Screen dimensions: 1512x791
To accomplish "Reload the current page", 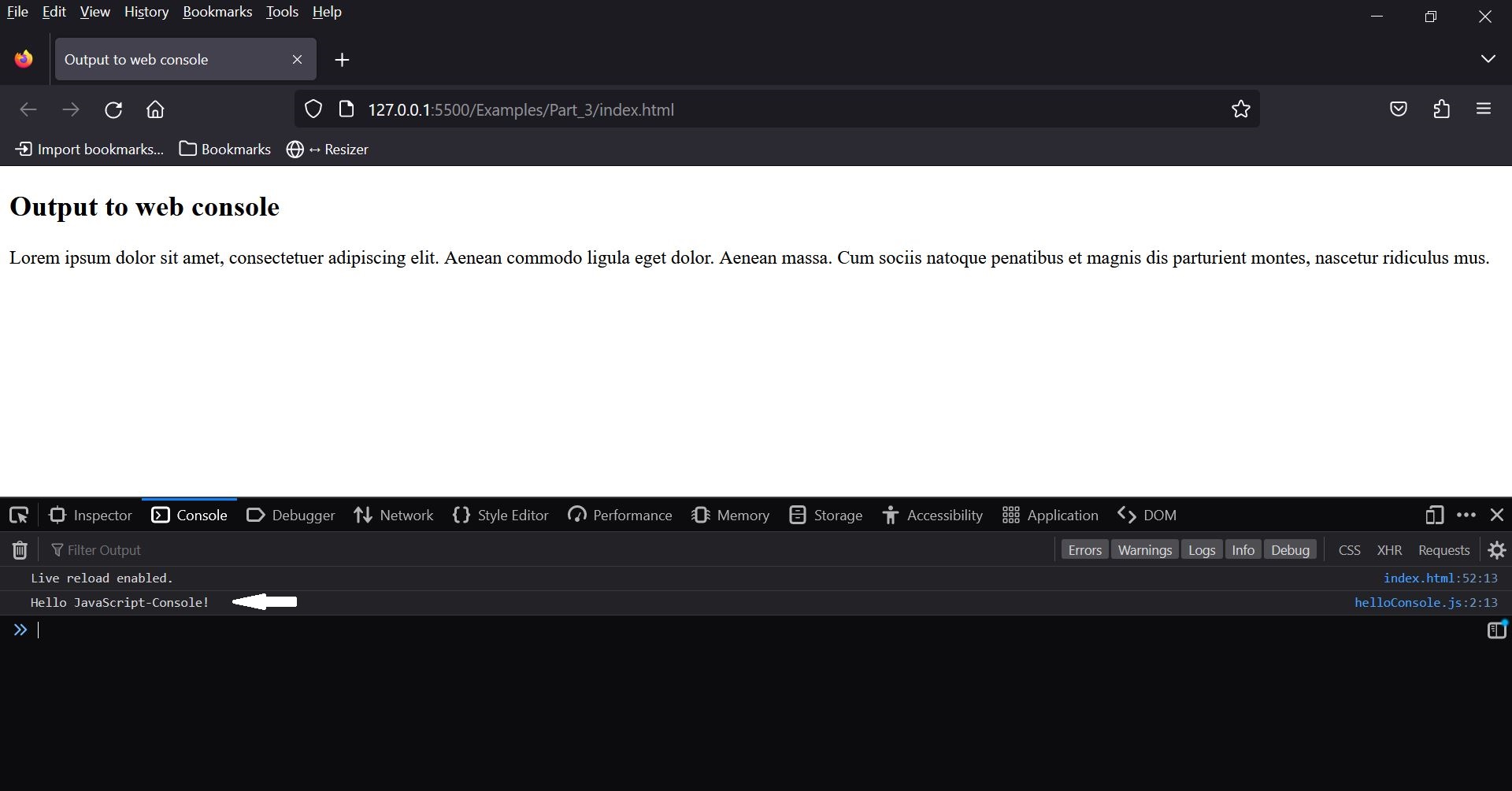I will (x=113, y=109).
